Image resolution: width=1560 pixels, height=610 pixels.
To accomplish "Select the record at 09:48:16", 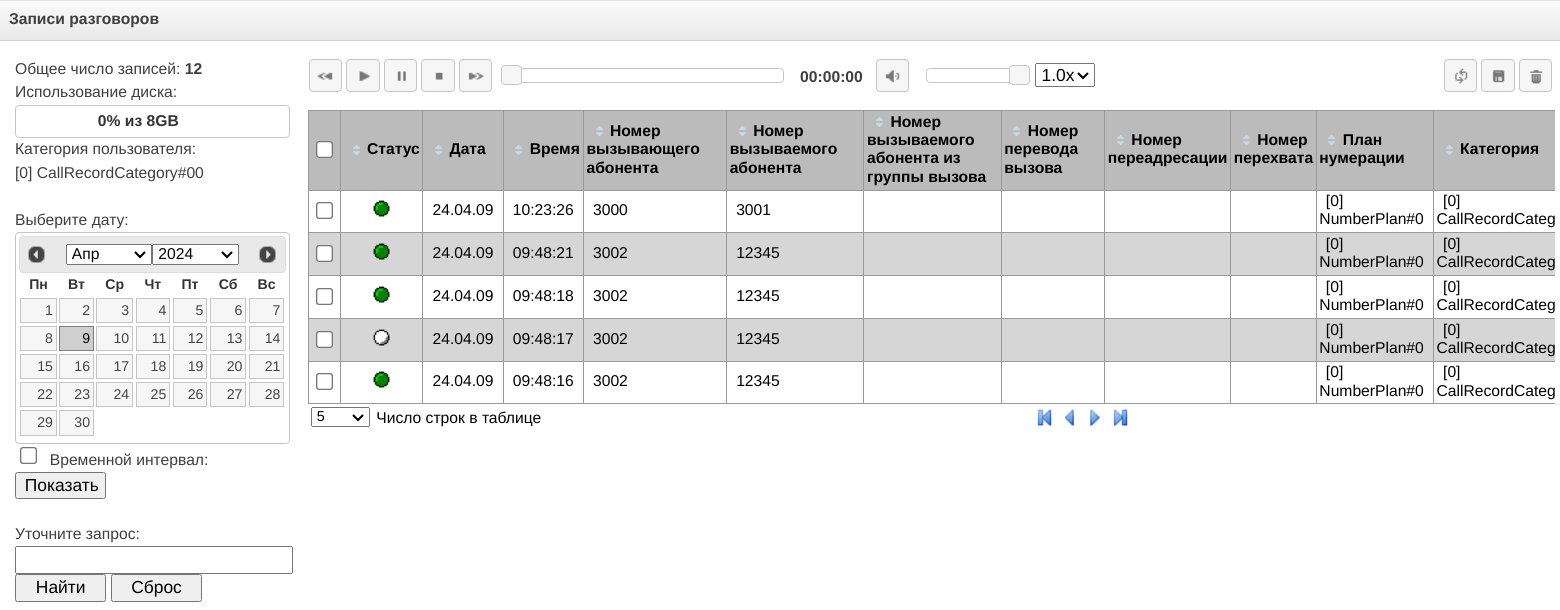I will (324, 381).
